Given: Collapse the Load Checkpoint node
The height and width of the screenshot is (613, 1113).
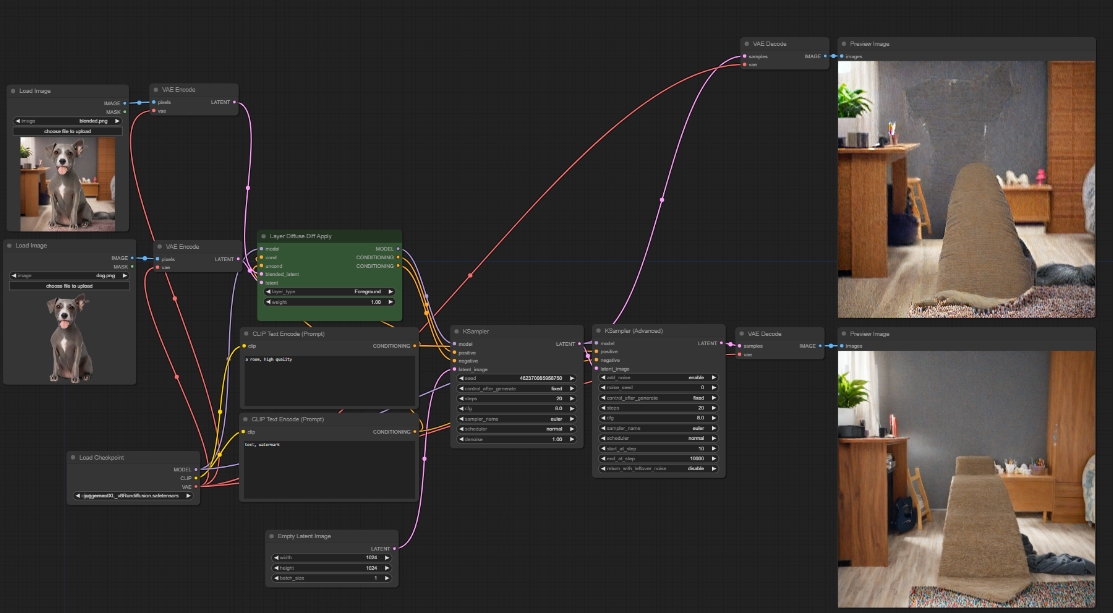Looking at the screenshot, I should tap(73, 457).
